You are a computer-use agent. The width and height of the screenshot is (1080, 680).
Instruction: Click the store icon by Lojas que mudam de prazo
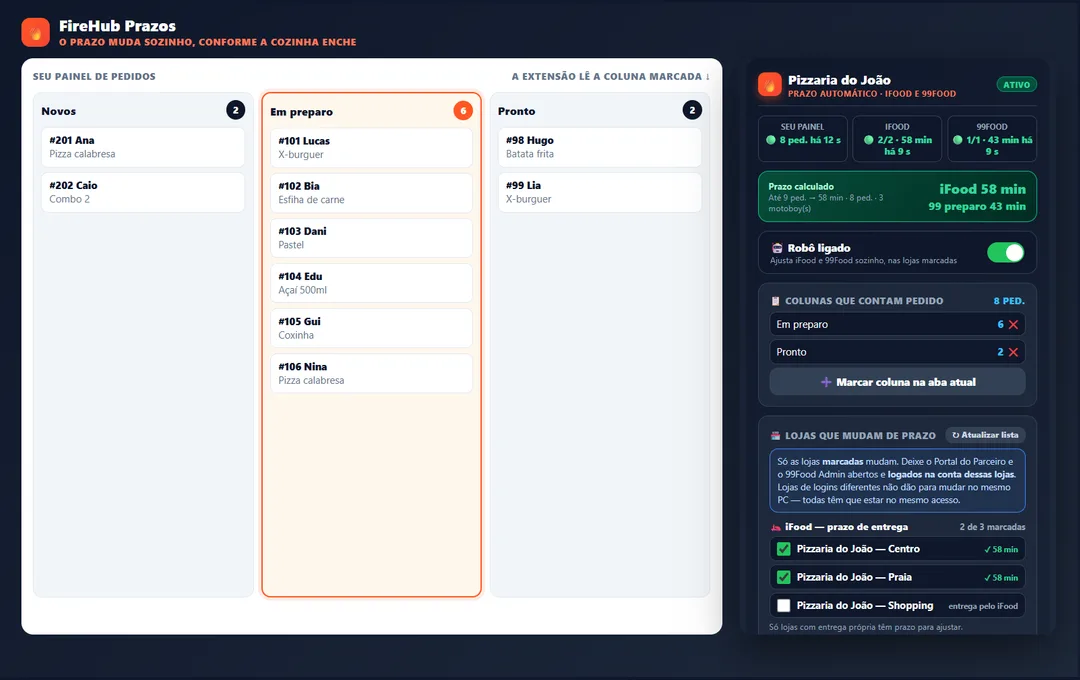click(x=776, y=435)
